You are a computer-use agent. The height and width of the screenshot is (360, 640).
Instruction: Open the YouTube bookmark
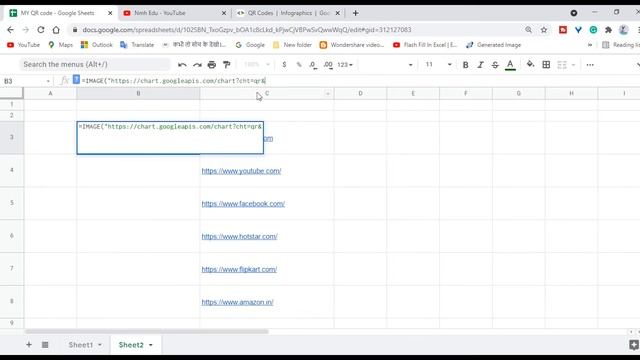(x=24, y=45)
